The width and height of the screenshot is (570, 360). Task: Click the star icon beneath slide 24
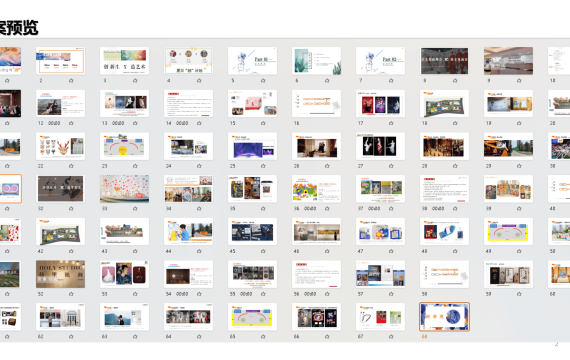[x=199, y=166]
